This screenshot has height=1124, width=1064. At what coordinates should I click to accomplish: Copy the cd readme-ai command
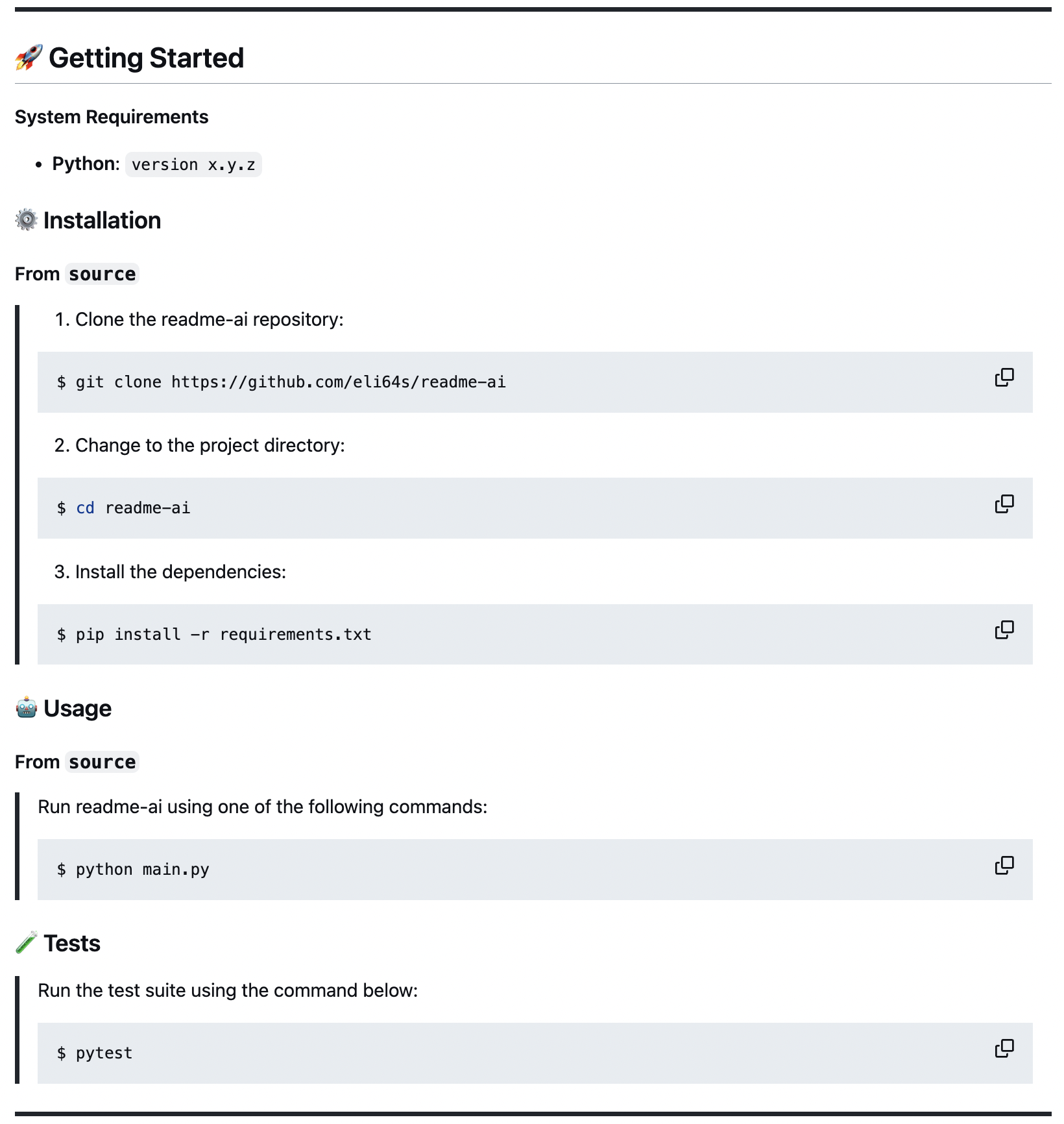(1004, 504)
